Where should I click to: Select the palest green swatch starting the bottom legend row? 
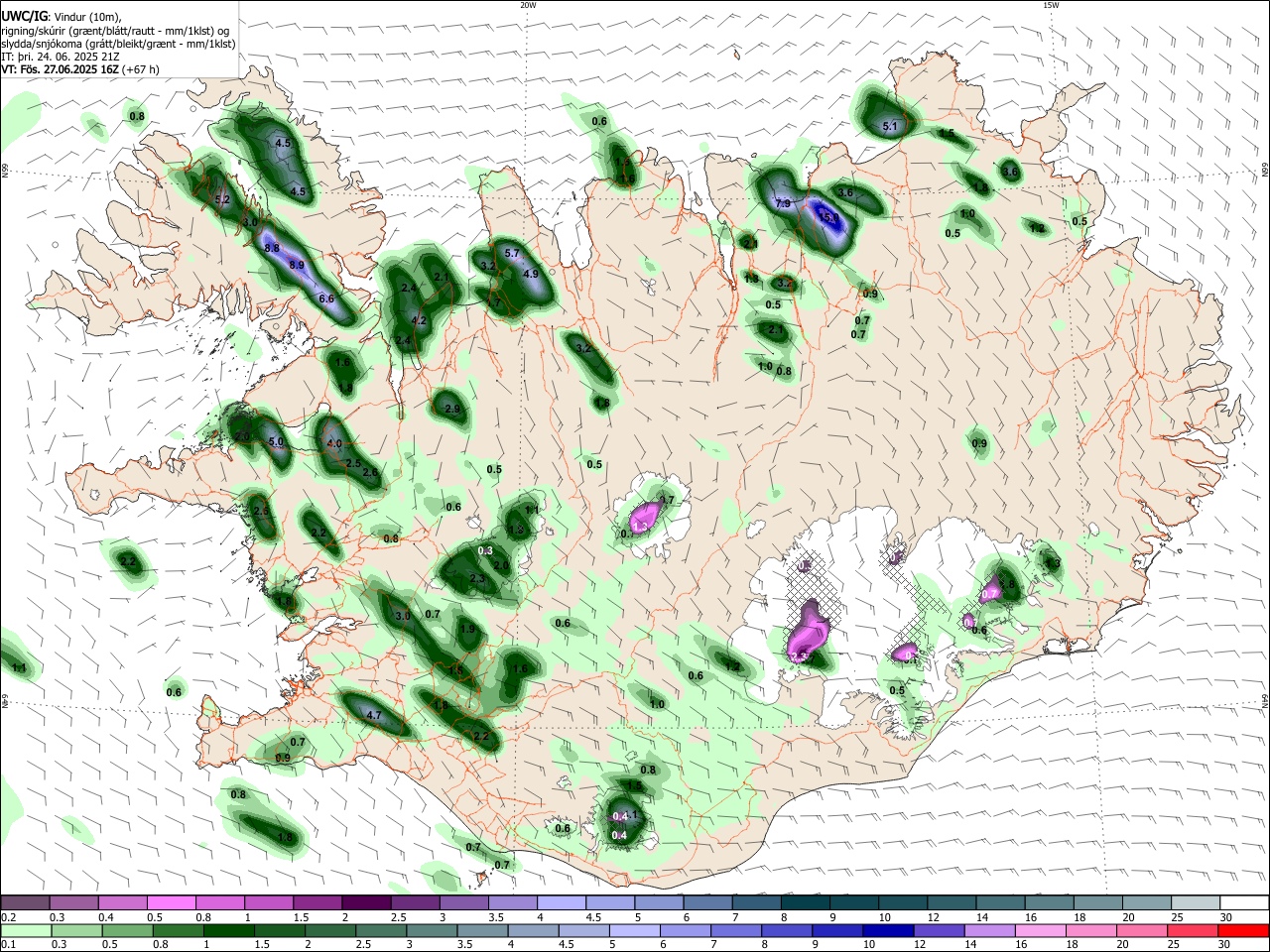click(25, 930)
